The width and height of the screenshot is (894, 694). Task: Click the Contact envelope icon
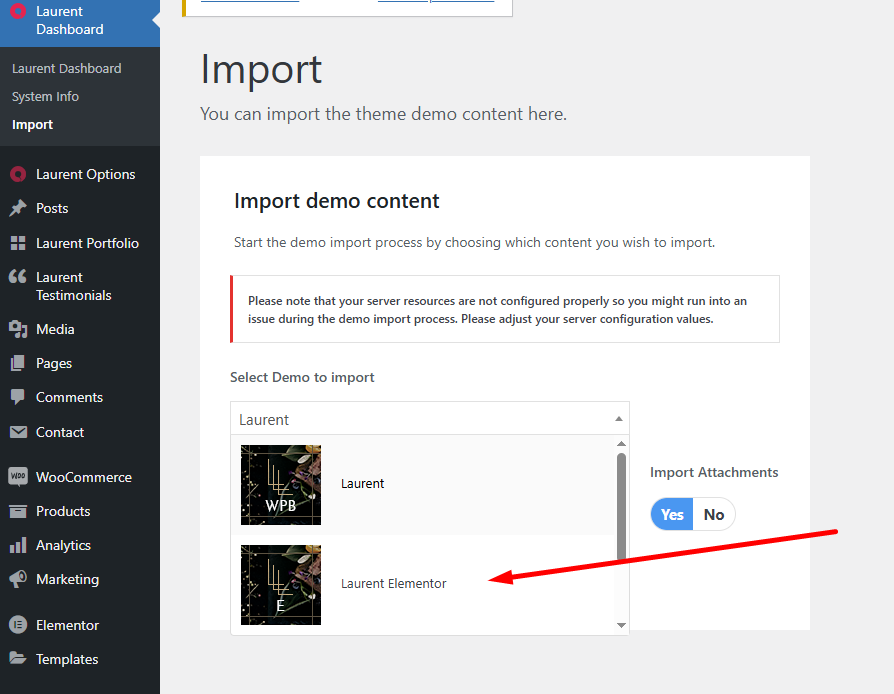18,432
